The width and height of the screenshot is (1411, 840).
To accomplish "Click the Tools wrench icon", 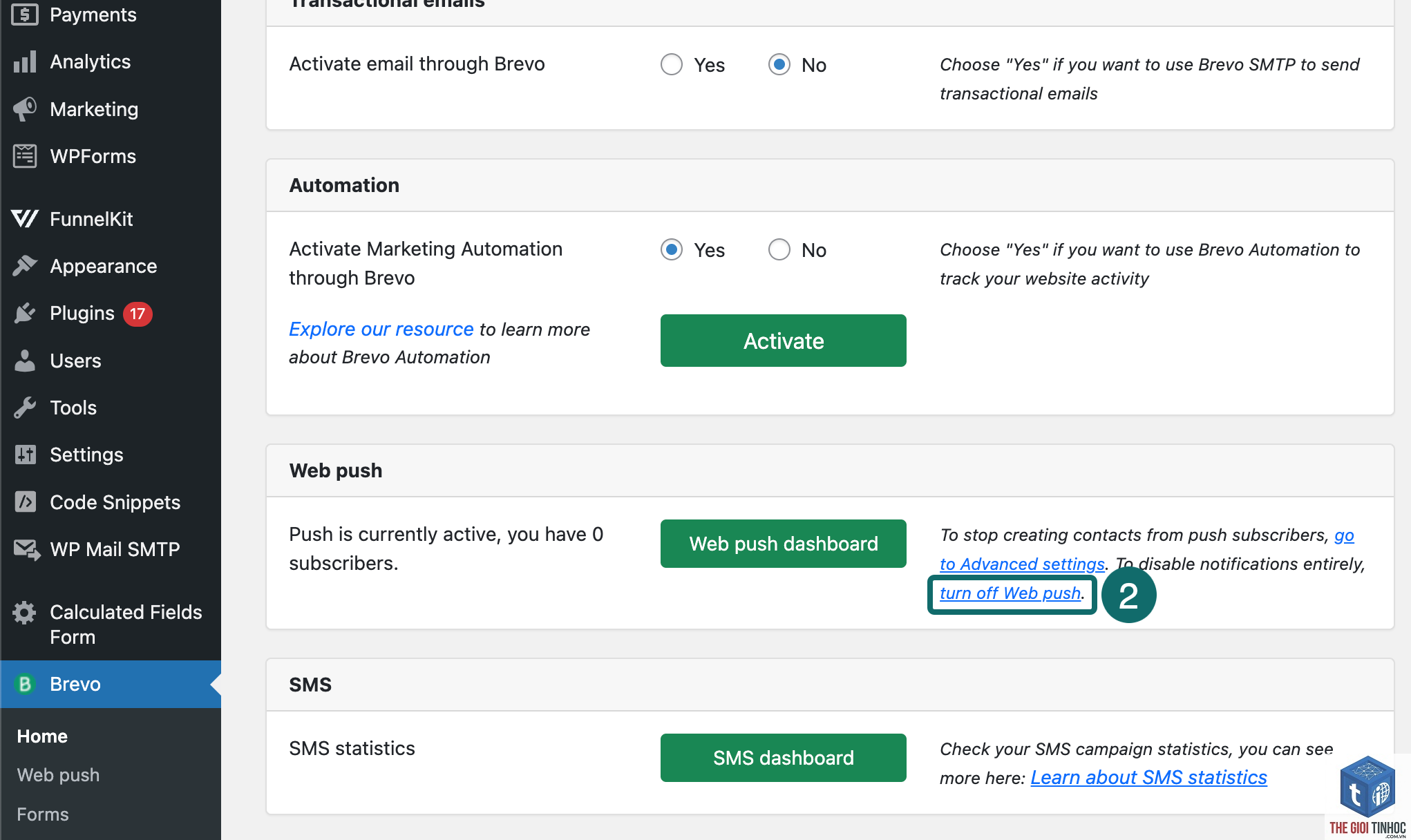I will tap(25, 408).
